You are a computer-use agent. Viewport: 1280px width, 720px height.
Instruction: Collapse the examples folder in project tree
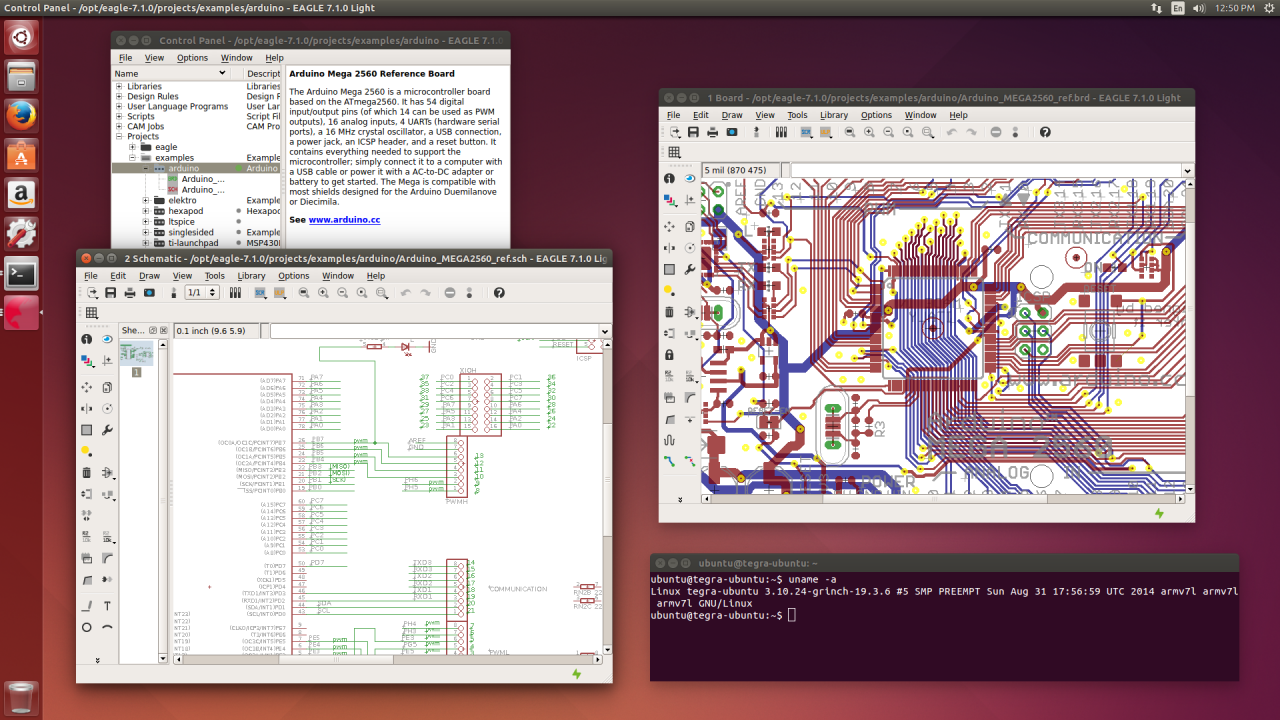point(132,158)
